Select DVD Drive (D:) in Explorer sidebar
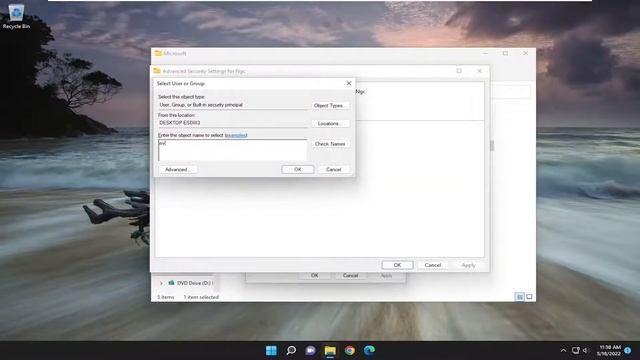 pyautogui.click(x=191, y=283)
